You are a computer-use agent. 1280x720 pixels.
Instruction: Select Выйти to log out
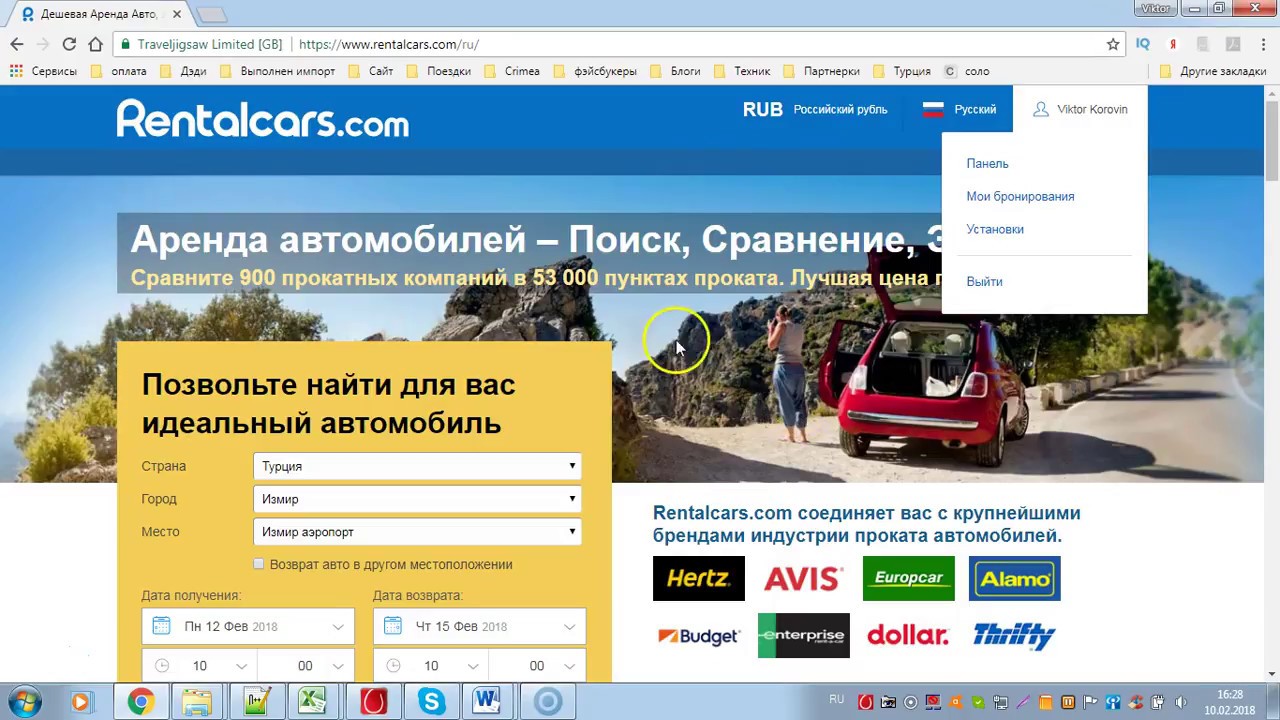pyautogui.click(x=984, y=281)
